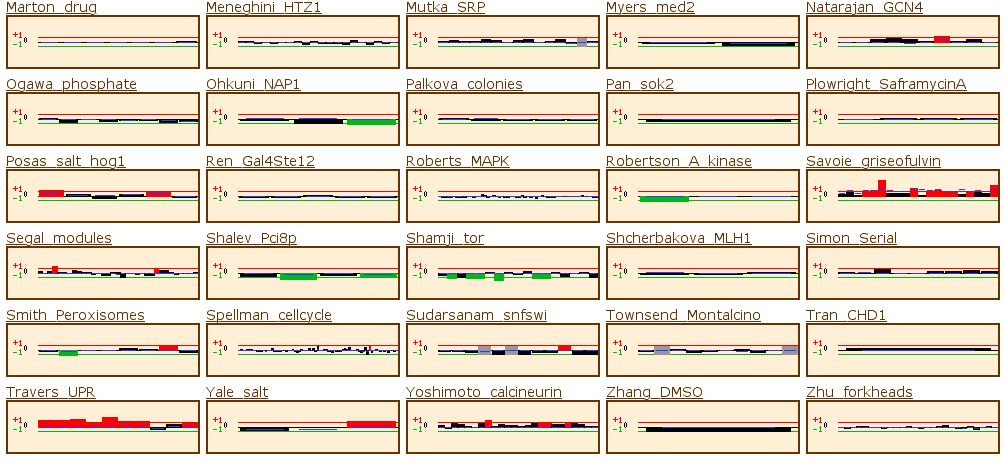Open the Smith_Peroxisomes expression chart
This screenshot has height=459, width=1005.
click(x=103, y=350)
